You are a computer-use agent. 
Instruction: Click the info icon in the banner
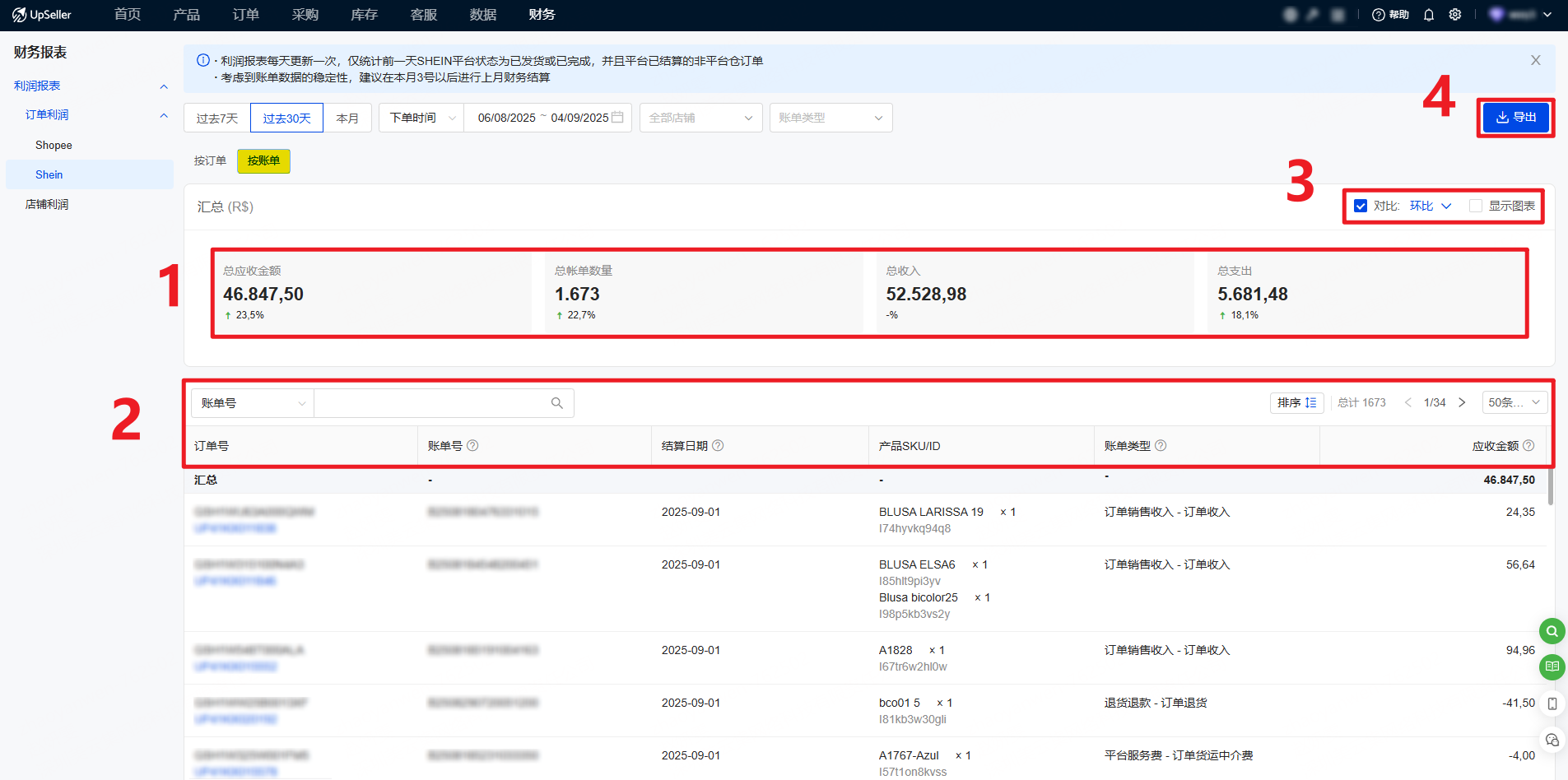[x=203, y=60]
